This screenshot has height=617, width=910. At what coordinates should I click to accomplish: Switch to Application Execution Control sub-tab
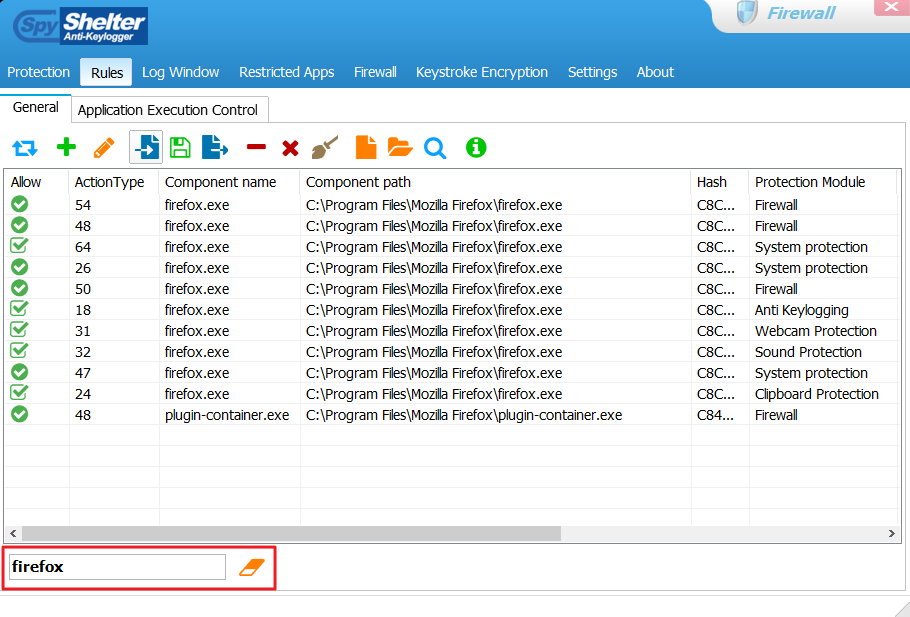[x=168, y=110]
